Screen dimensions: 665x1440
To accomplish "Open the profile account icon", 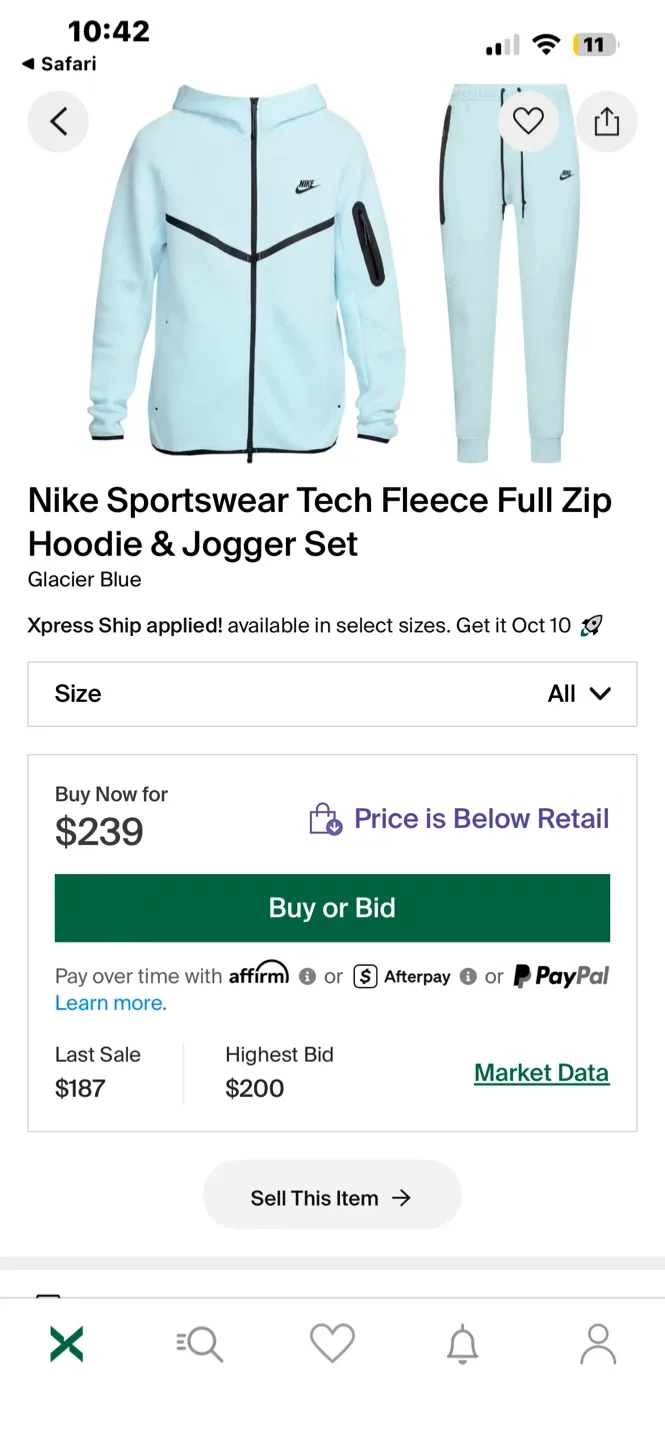I will click(596, 1344).
